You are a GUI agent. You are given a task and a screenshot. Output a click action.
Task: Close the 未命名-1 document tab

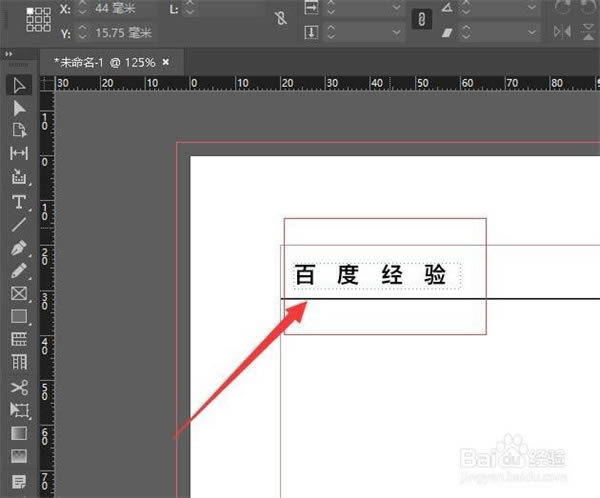click(x=166, y=62)
